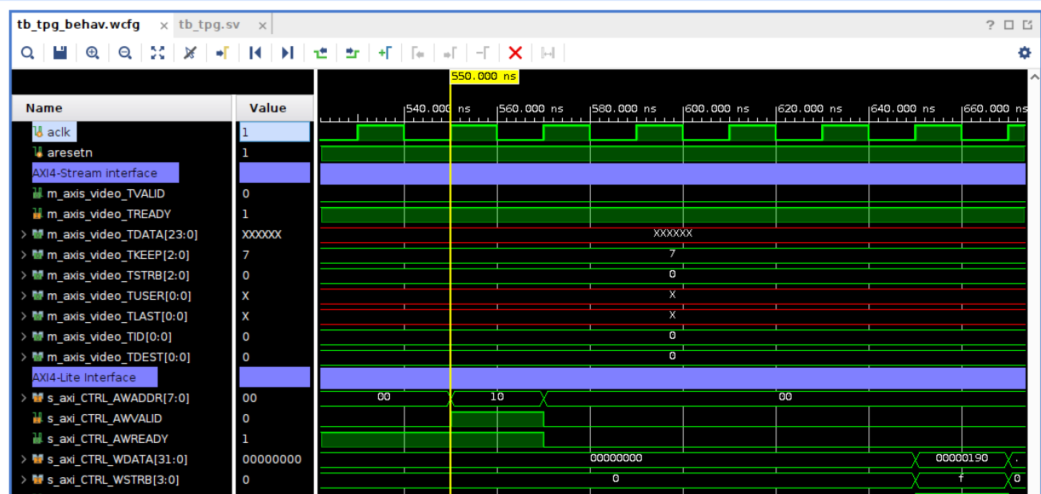Close the tb_tpg.sv tab
1041x494 pixels.
[262, 26]
